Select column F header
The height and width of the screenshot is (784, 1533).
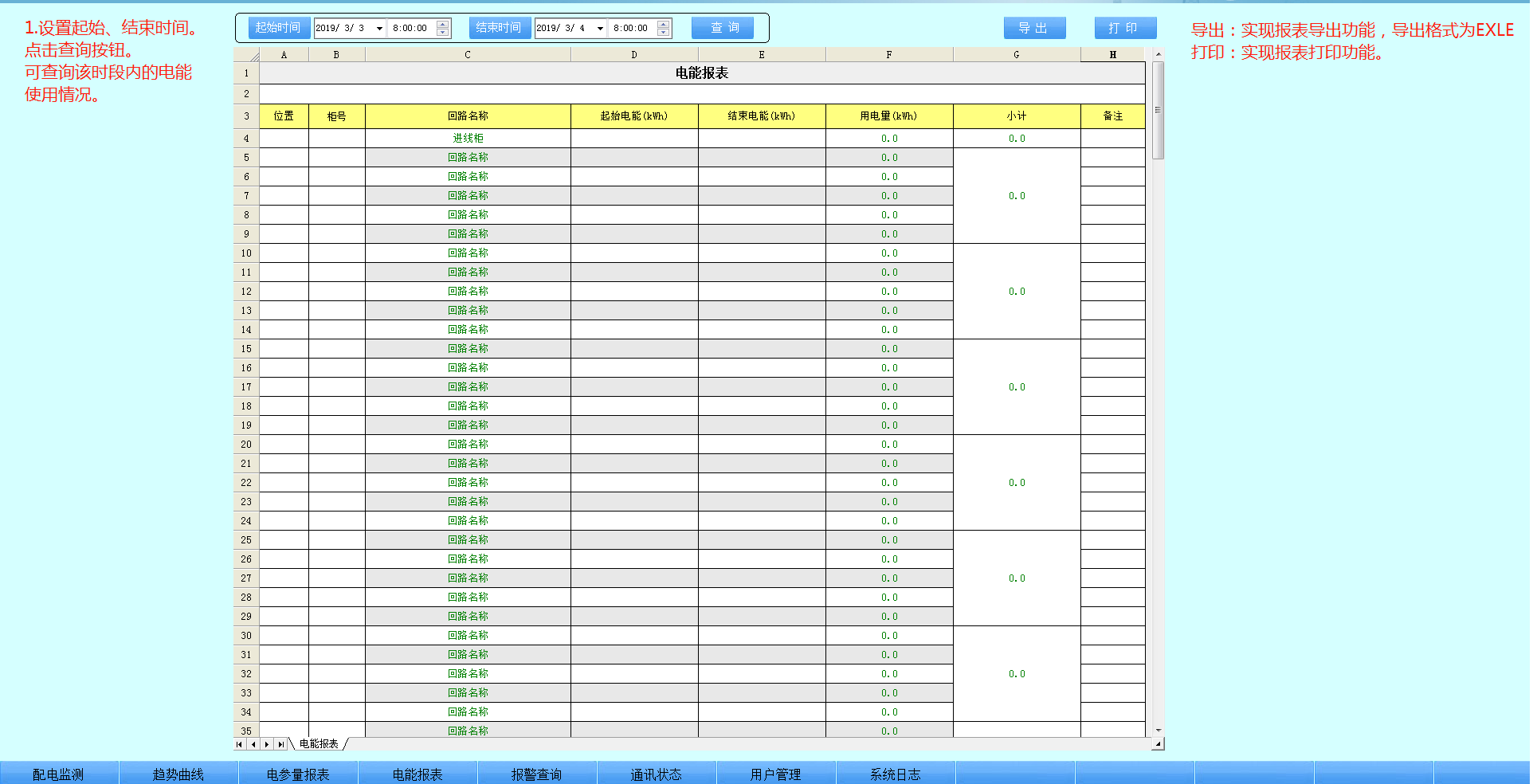coord(889,55)
